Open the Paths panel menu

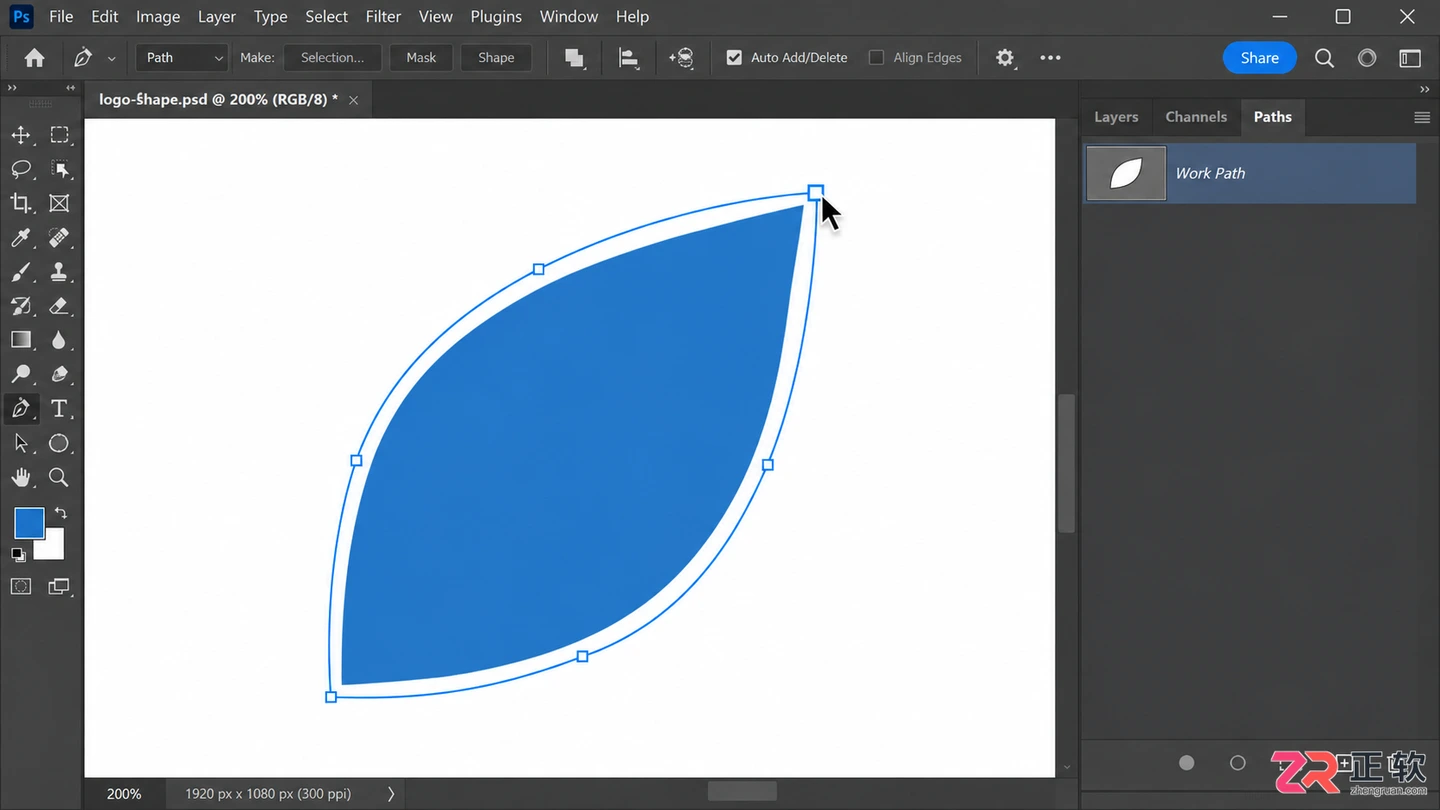click(x=1421, y=117)
